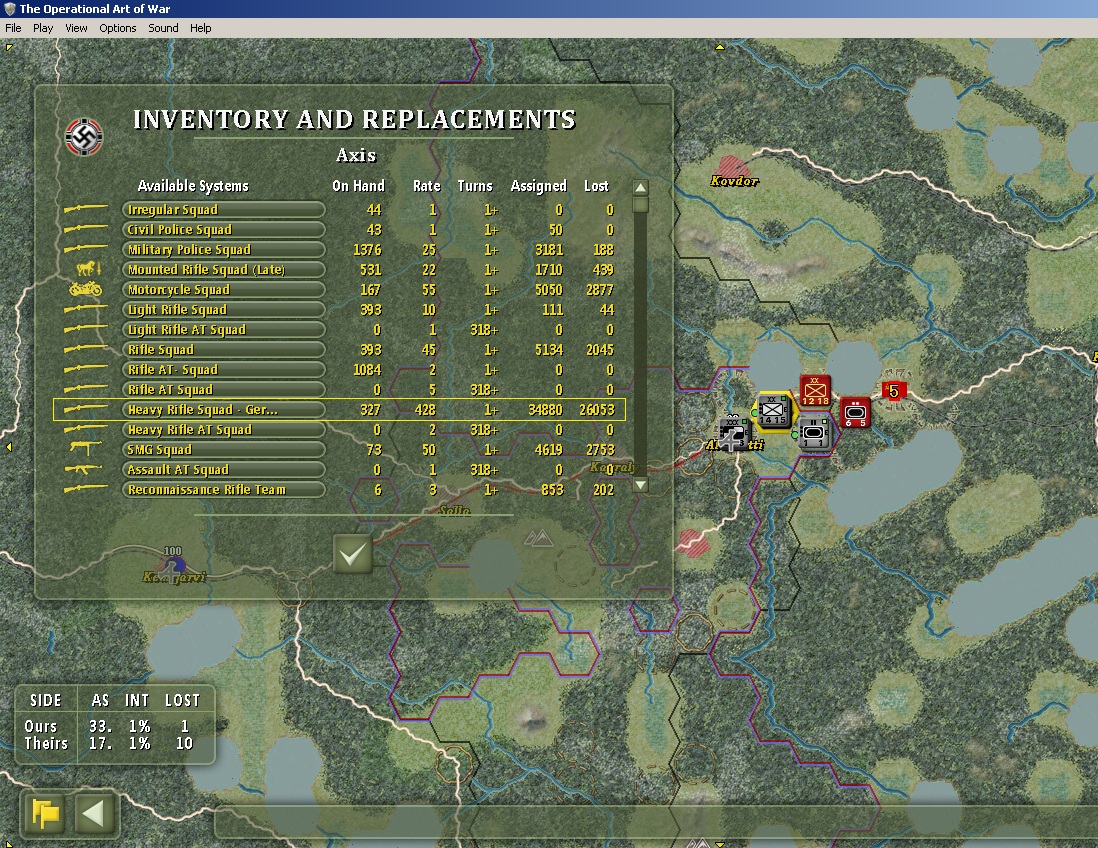Click the rifle icon beside Civil Police Squad
The height and width of the screenshot is (848, 1098).
click(85, 228)
